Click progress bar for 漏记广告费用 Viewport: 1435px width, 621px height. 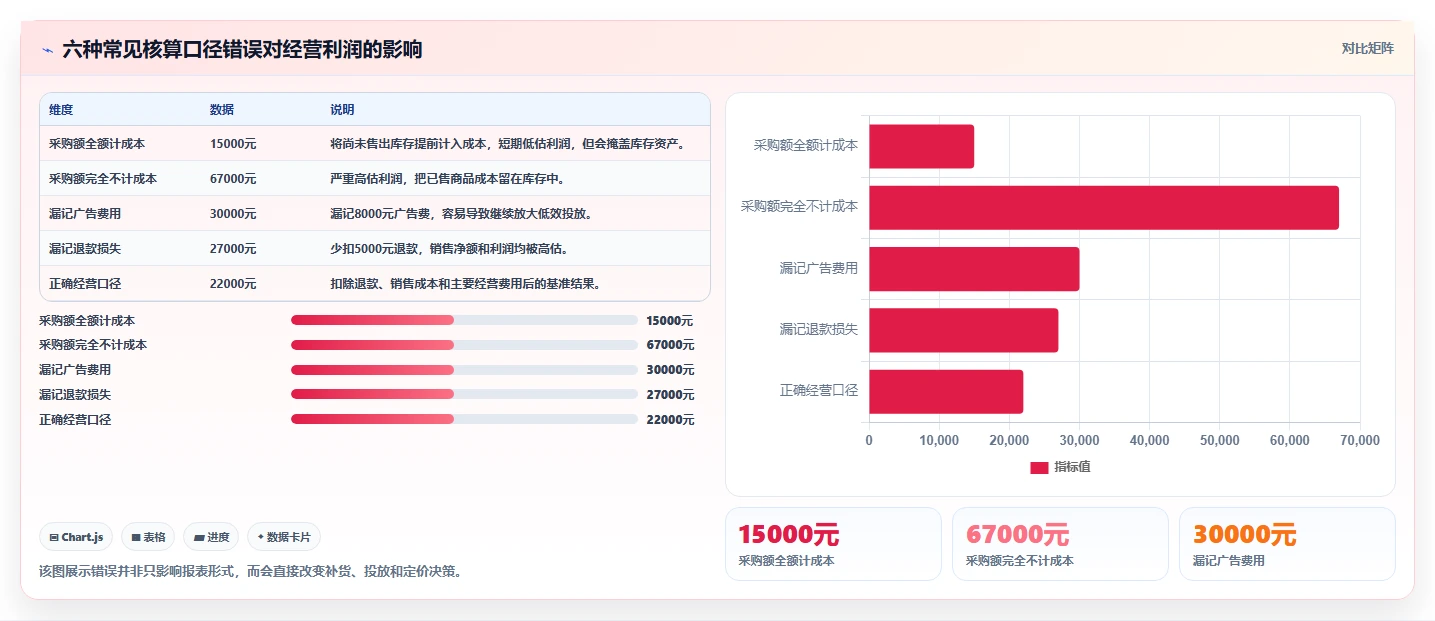tap(464, 370)
